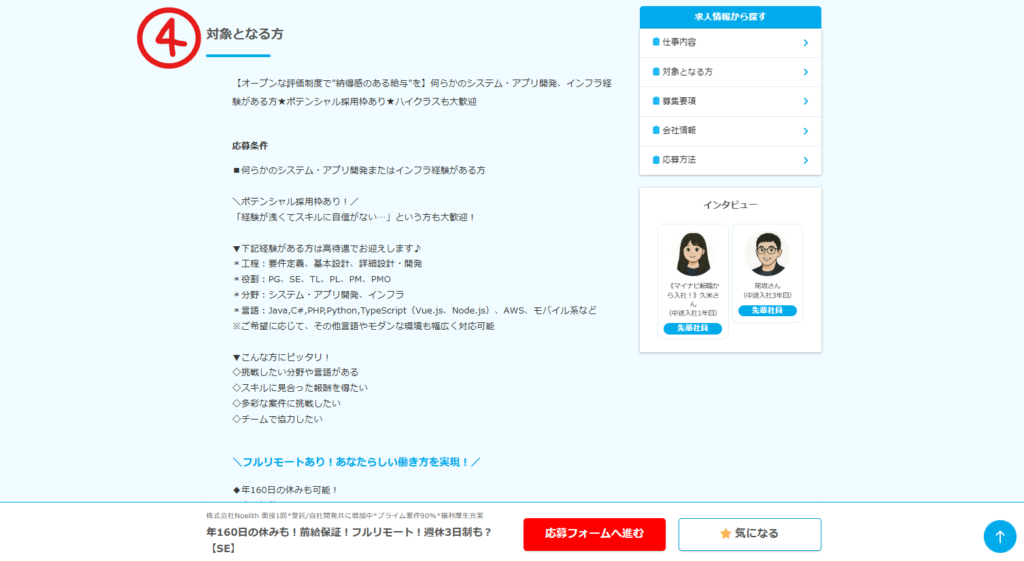
Task: Click the clipboard icon beside 対象となる方
Action: 656,72
